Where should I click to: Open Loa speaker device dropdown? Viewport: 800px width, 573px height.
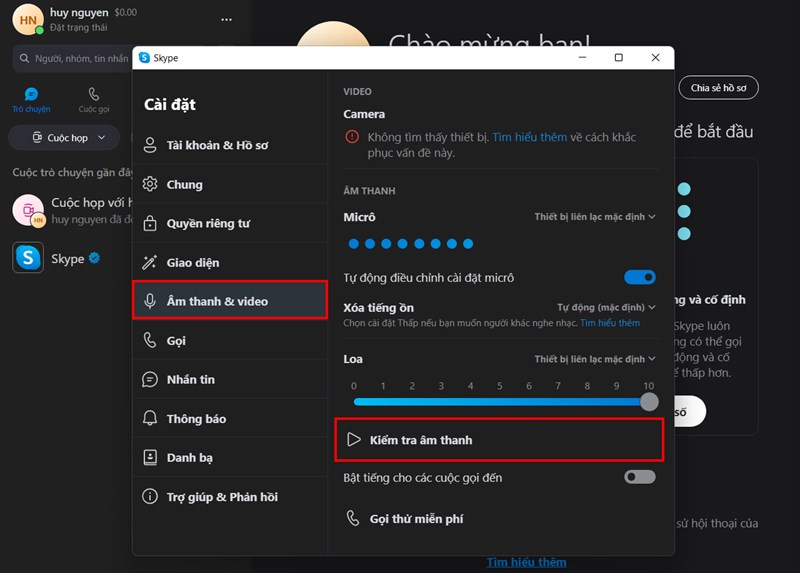(595, 359)
